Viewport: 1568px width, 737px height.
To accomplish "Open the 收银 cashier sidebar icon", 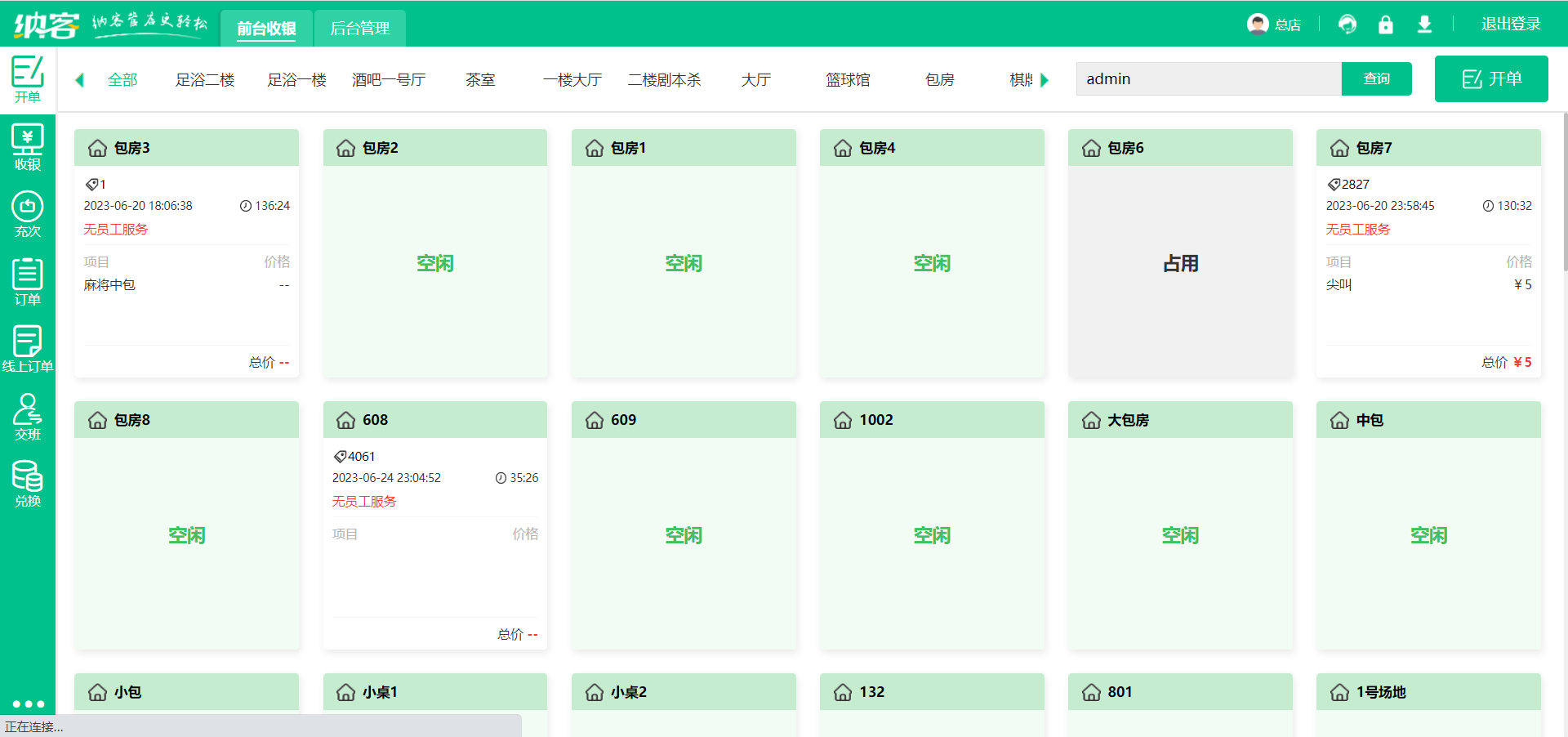I will click(27, 148).
